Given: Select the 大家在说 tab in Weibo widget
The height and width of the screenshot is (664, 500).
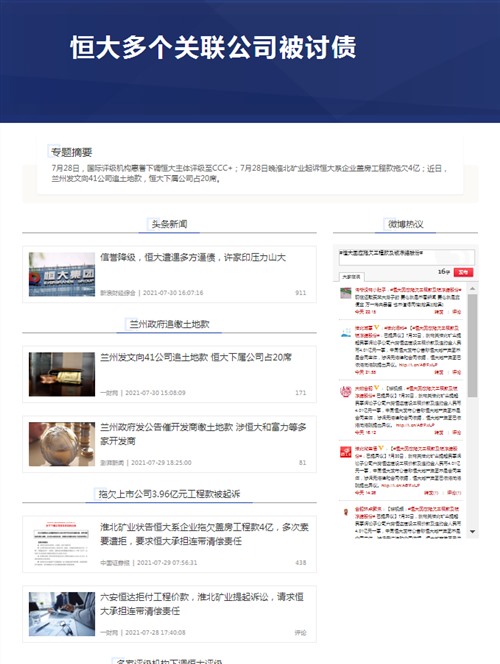Looking at the screenshot, I should coord(351,277).
